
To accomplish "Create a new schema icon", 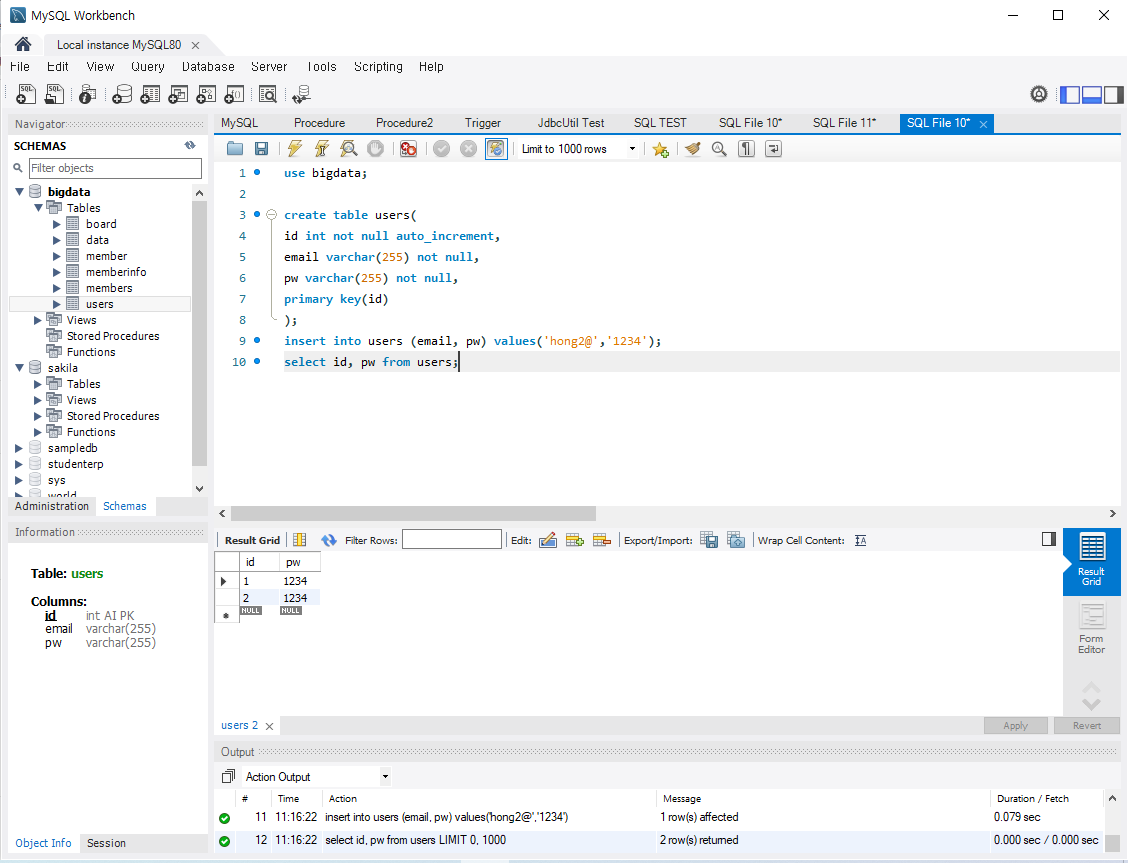I will (122, 94).
